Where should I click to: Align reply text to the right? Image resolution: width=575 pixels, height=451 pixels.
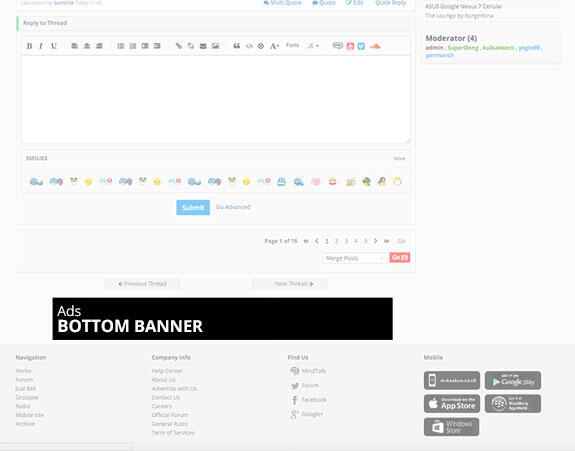99,46
